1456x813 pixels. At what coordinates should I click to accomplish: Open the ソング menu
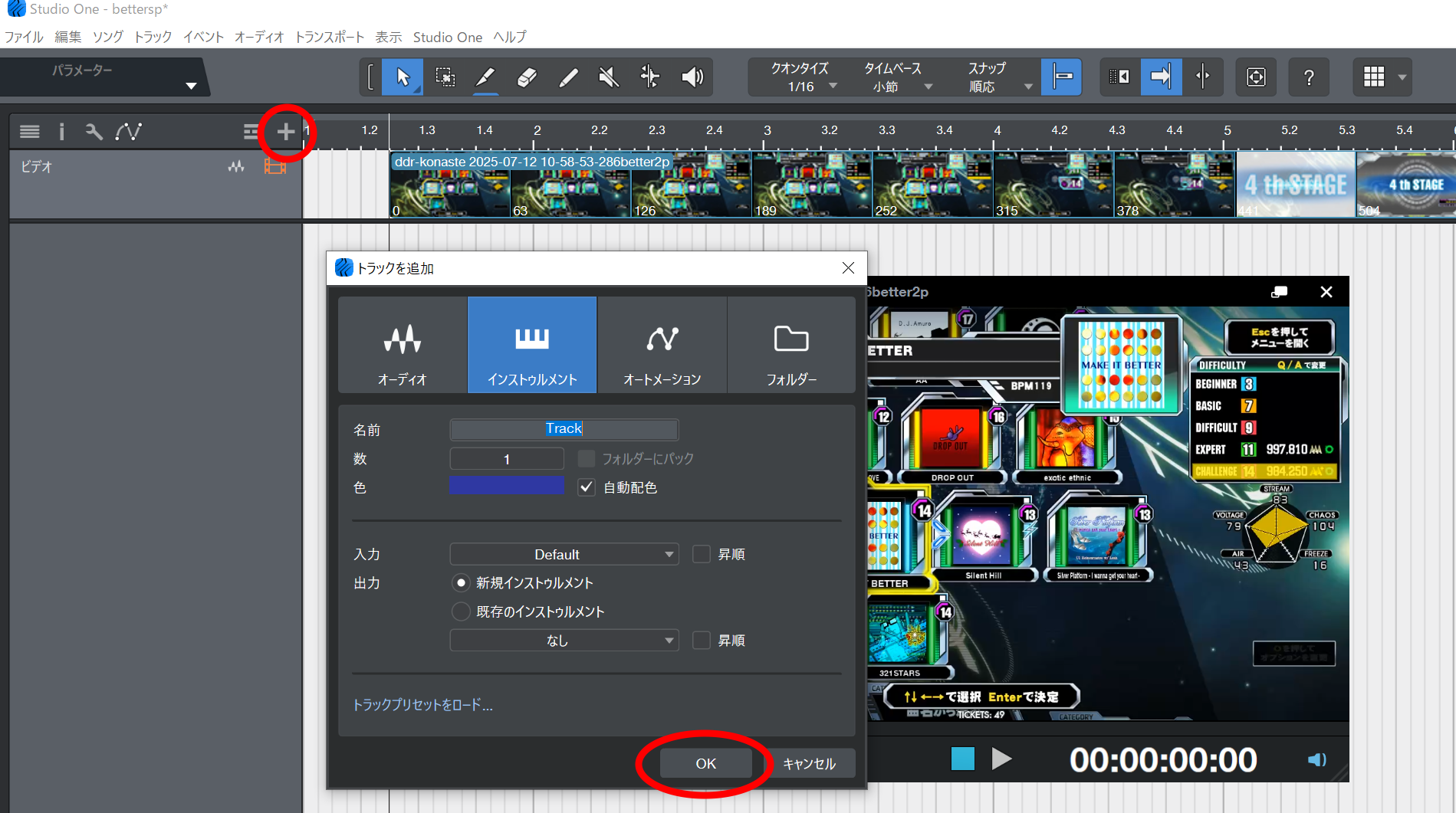(x=108, y=37)
